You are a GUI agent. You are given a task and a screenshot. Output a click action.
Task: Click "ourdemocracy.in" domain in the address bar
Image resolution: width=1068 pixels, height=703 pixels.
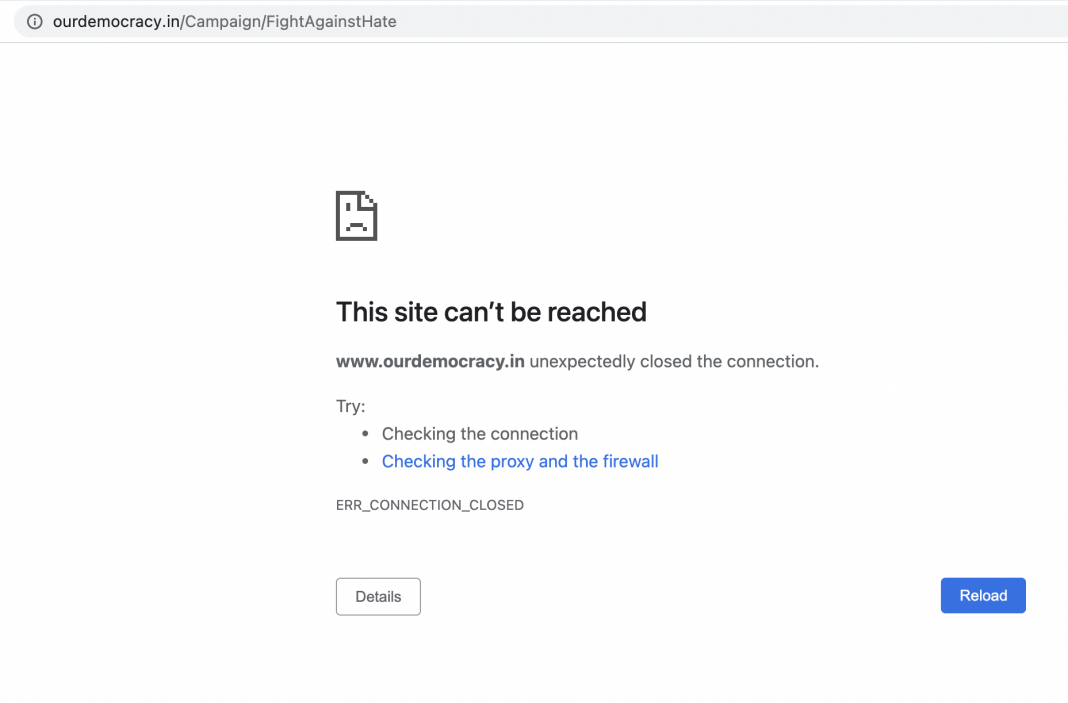tap(116, 21)
